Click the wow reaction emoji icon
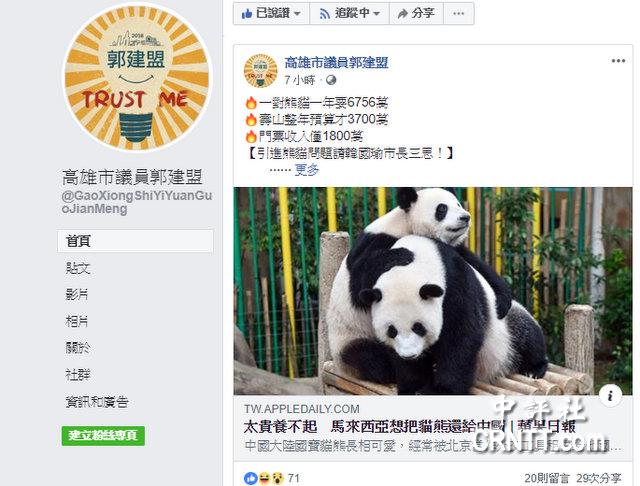Viewport: 640px width, 486px height. [278, 478]
